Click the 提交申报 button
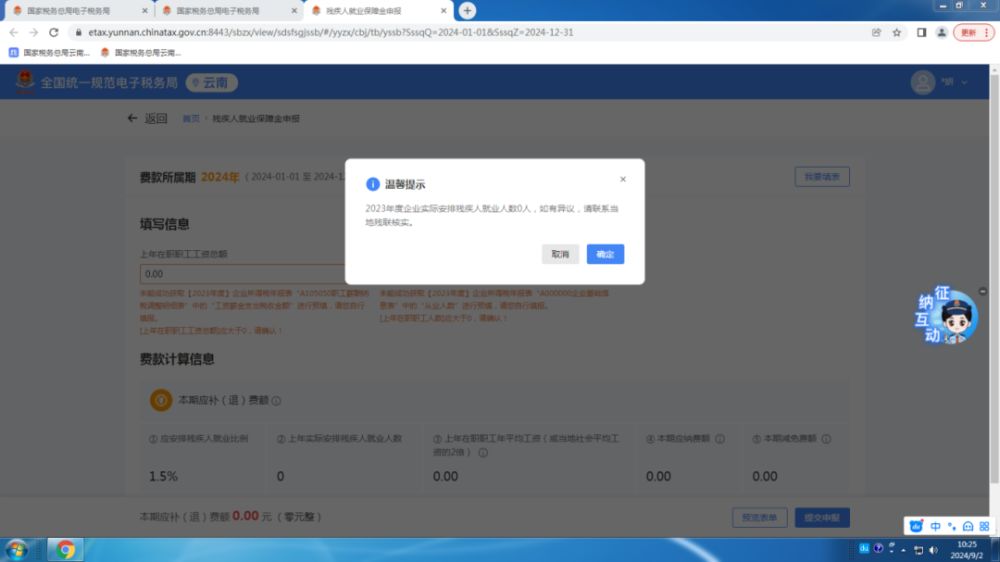Image resolution: width=1000 pixels, height=562 pixels. pyautogui.click(x=822, y=517)
